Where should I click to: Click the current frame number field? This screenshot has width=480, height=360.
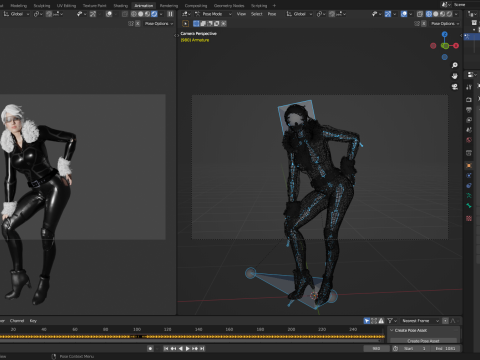[x=376, y=348]
